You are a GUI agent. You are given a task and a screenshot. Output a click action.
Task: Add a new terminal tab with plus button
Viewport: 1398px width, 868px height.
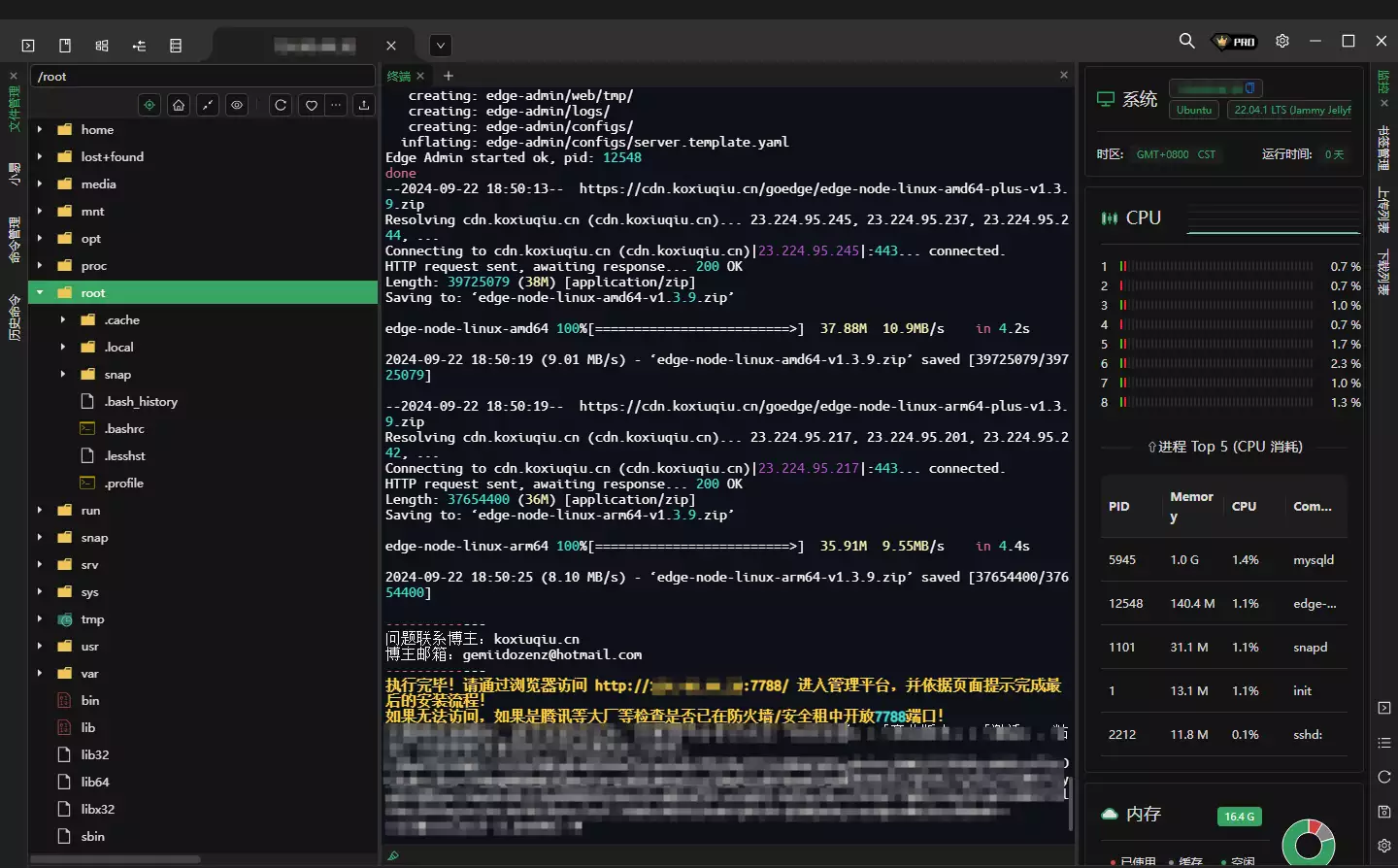(448, 76)
